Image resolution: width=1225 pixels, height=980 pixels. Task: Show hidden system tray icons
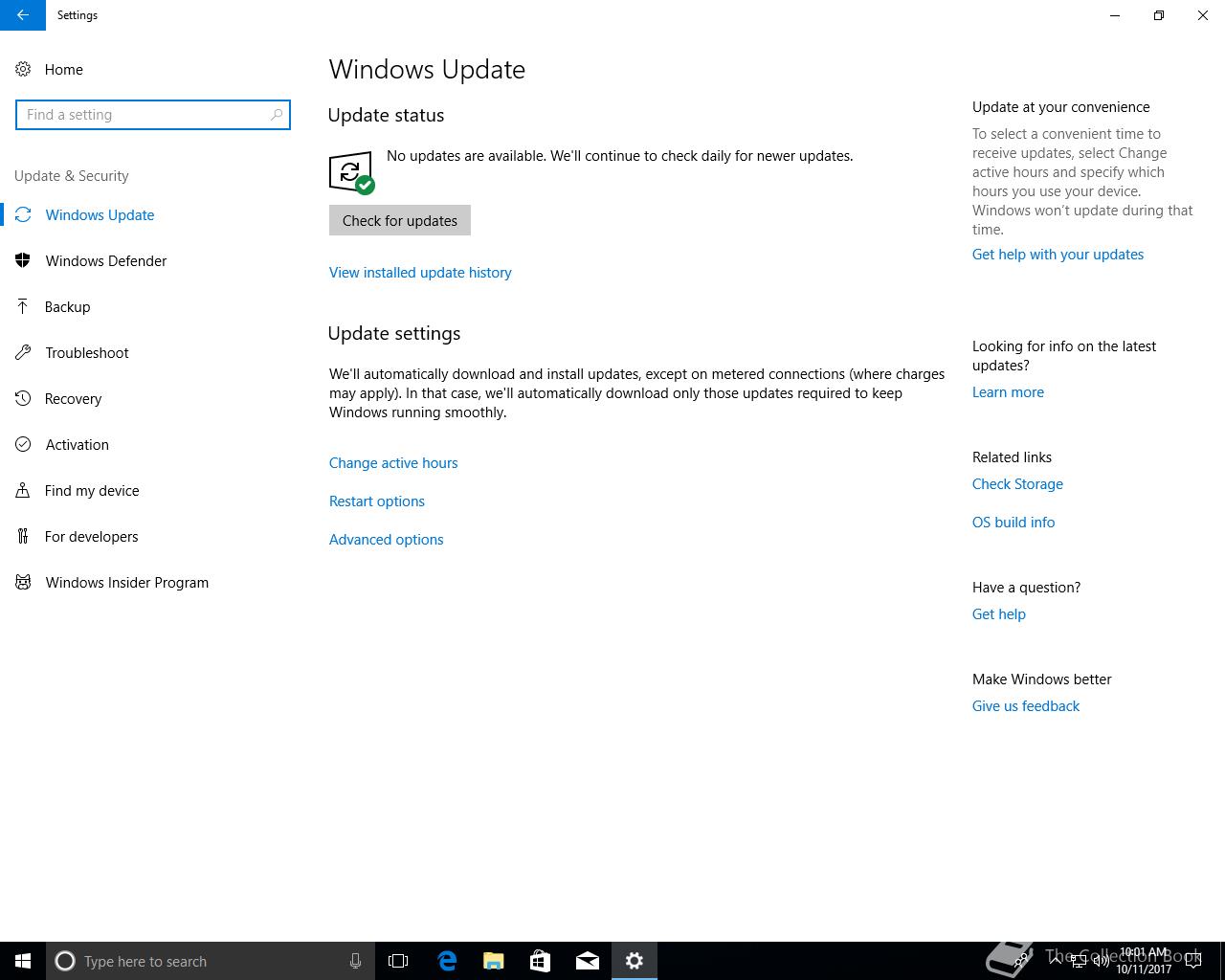coord(1056,961)
